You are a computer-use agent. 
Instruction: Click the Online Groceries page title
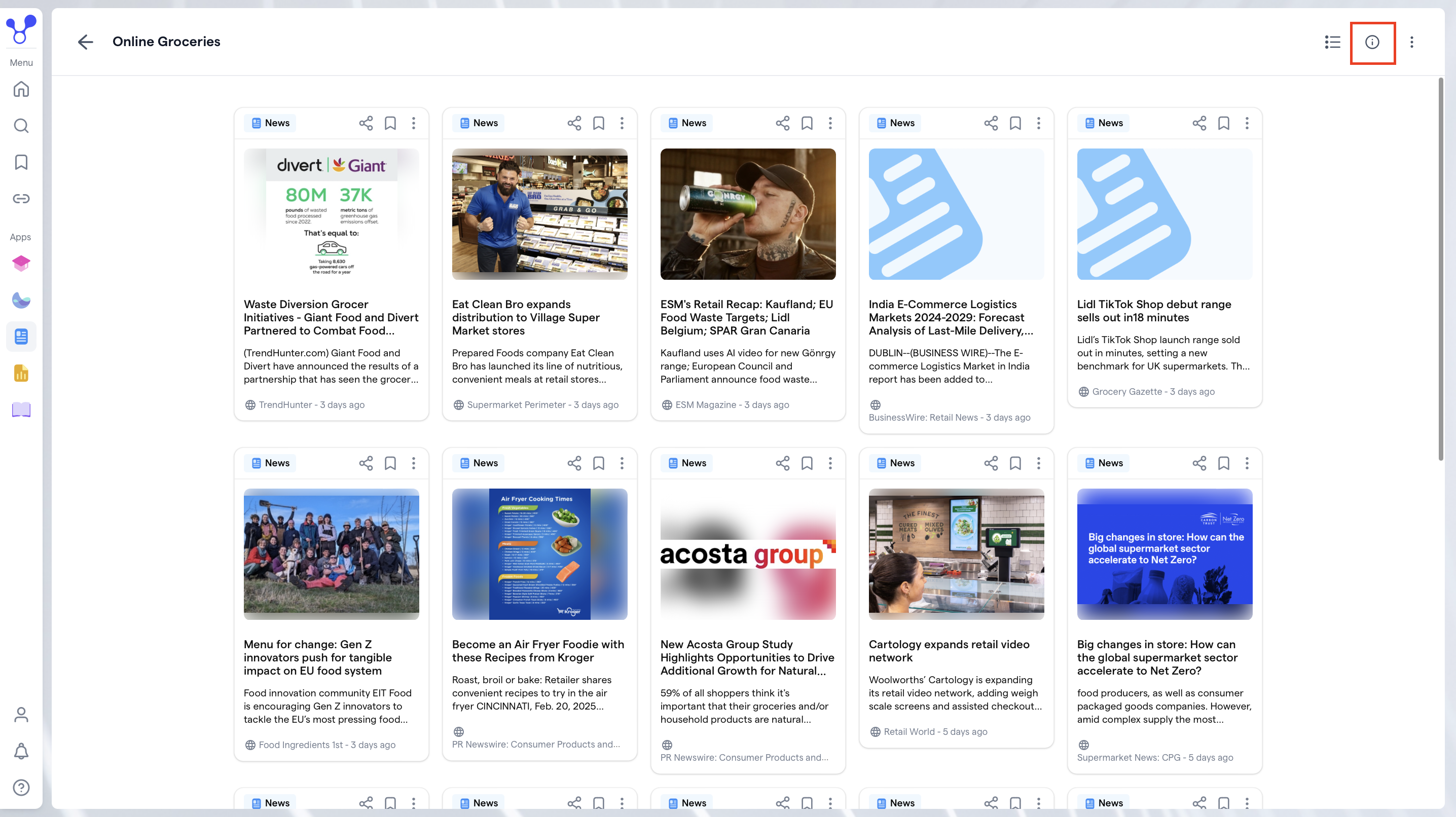(x=166, y=42)
